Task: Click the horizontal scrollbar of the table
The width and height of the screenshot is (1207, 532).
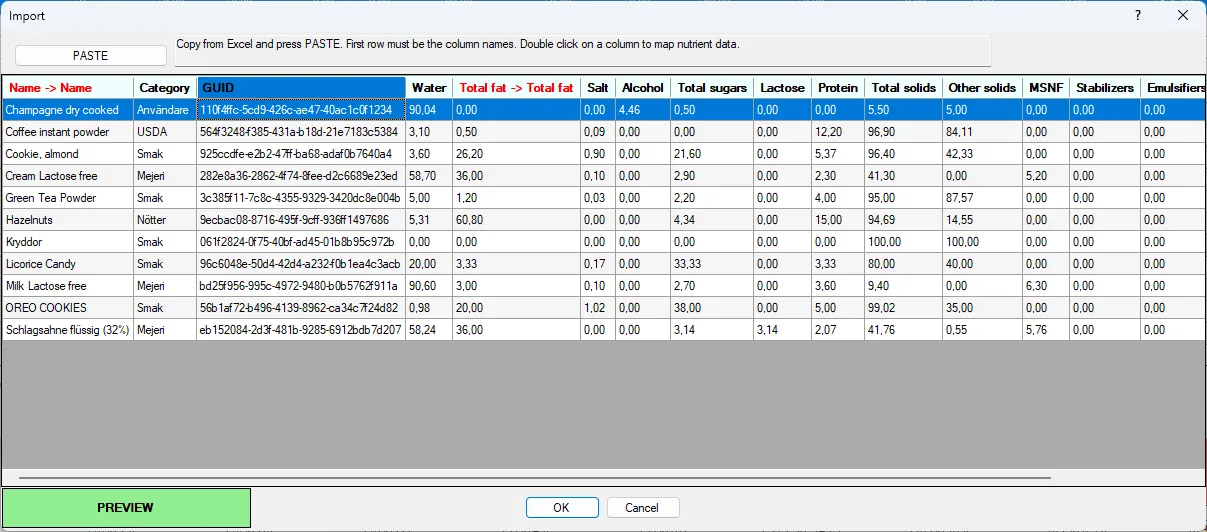Action: click(x=534, y=478)
